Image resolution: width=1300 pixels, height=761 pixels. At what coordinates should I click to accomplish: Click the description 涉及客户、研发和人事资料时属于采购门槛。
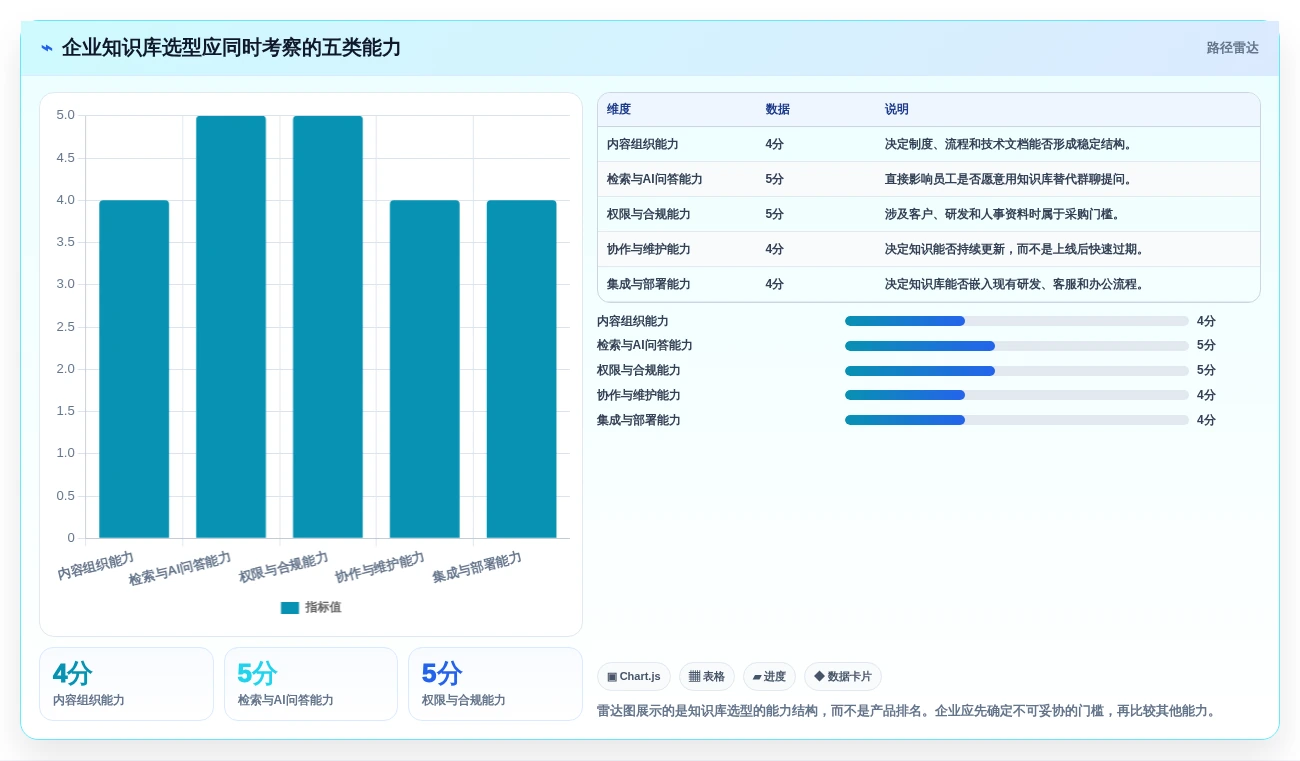1005,214
